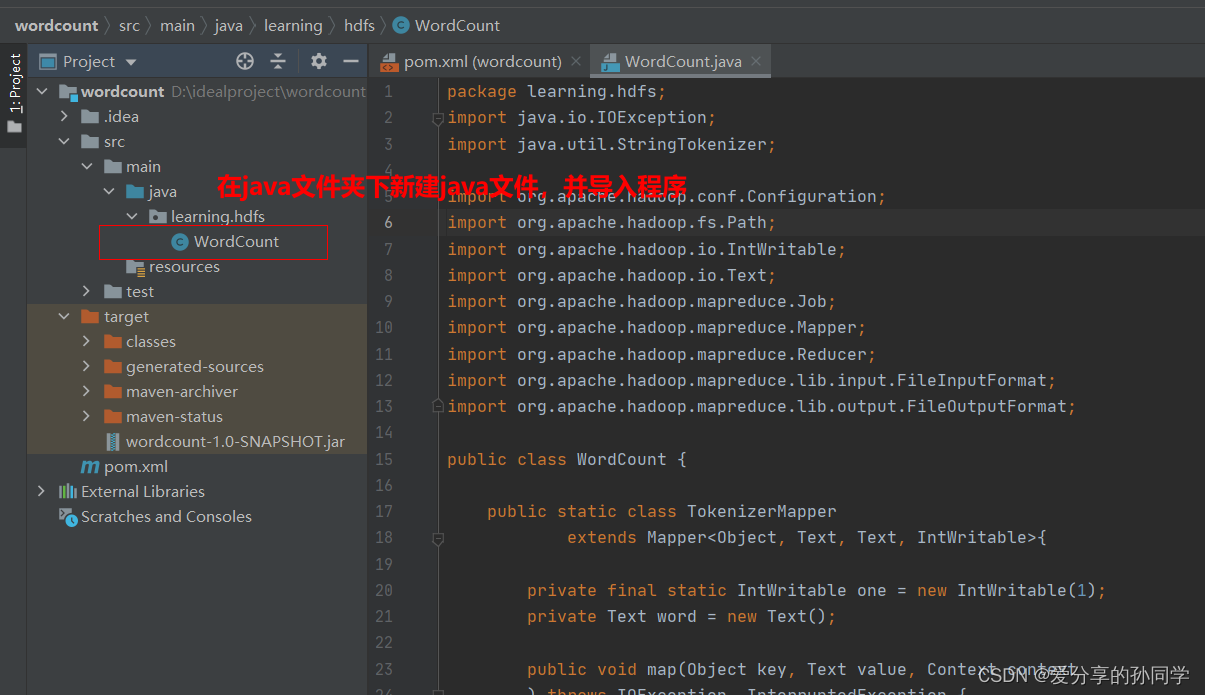Click the WordCount icon in the breadcrumb bar

[401, 25]
